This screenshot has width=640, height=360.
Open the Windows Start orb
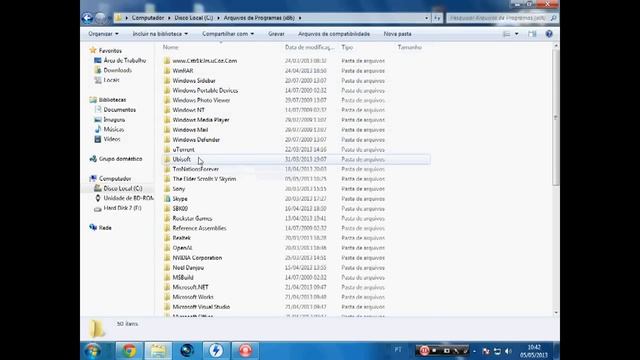tap(93, 351)
